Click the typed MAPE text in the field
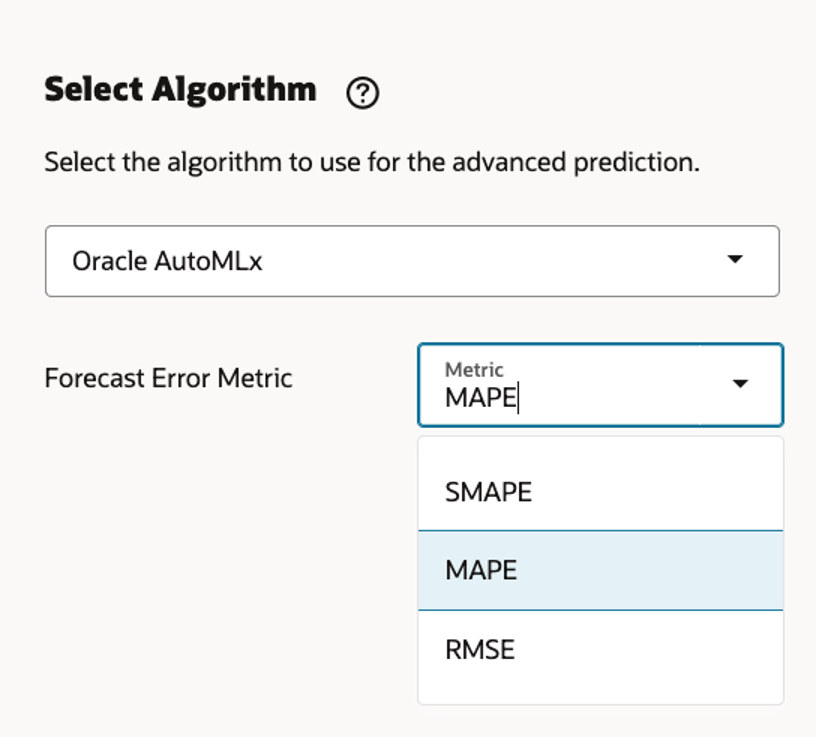The height and width of the screenshot is (738, 816). (480, 398)
